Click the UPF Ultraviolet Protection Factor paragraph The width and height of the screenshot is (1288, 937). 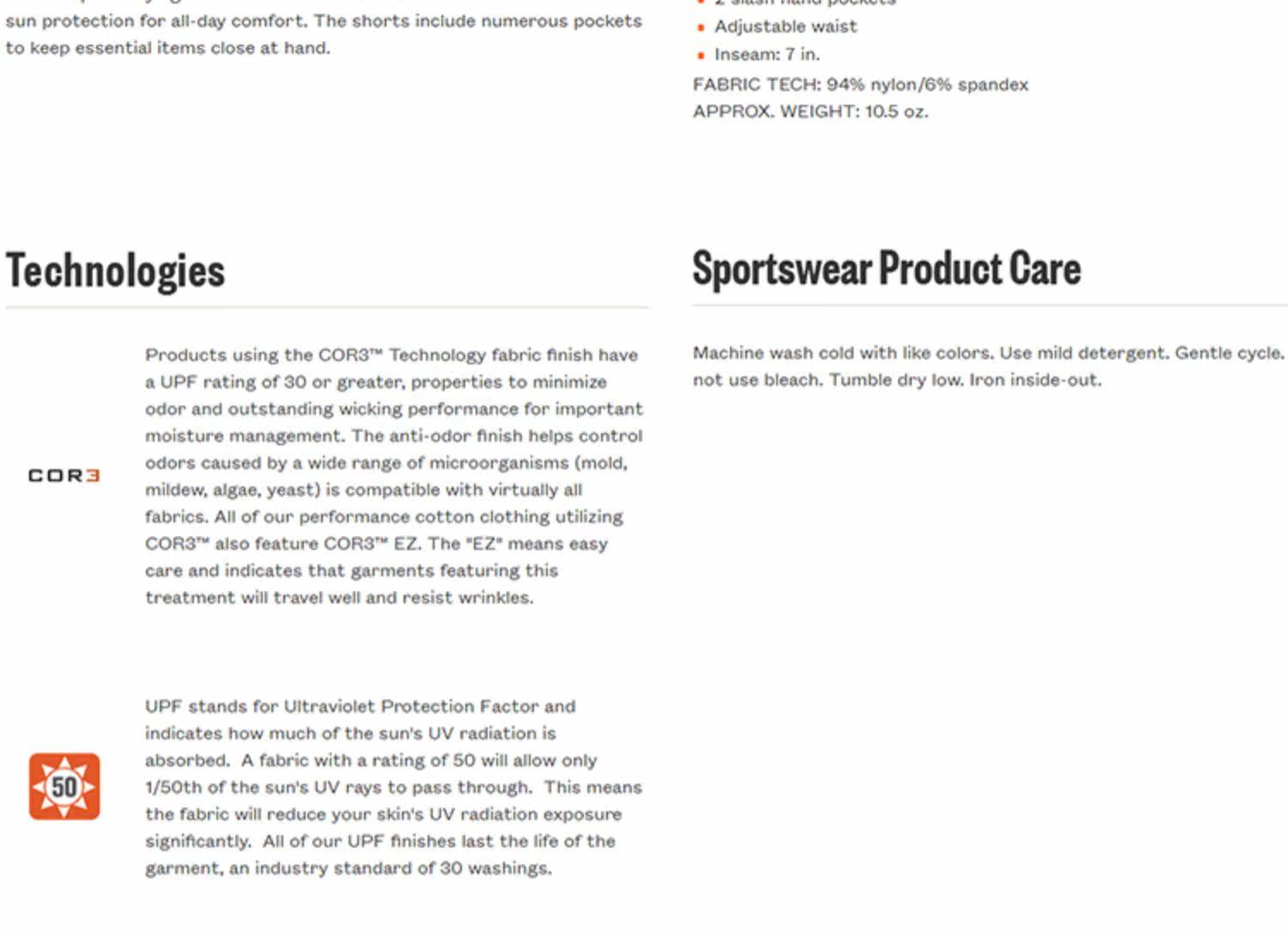[393, 787]
